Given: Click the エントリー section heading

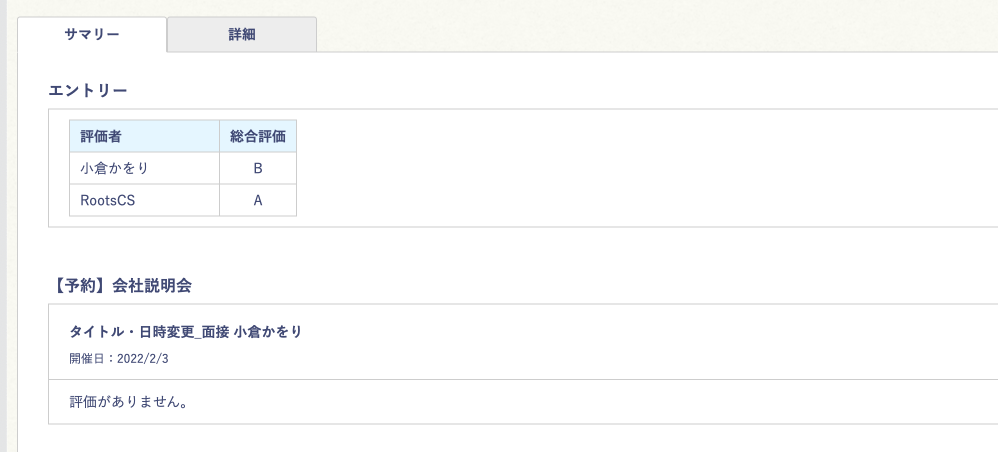Looking at the screenshot, I should click(x=88, y=91).
